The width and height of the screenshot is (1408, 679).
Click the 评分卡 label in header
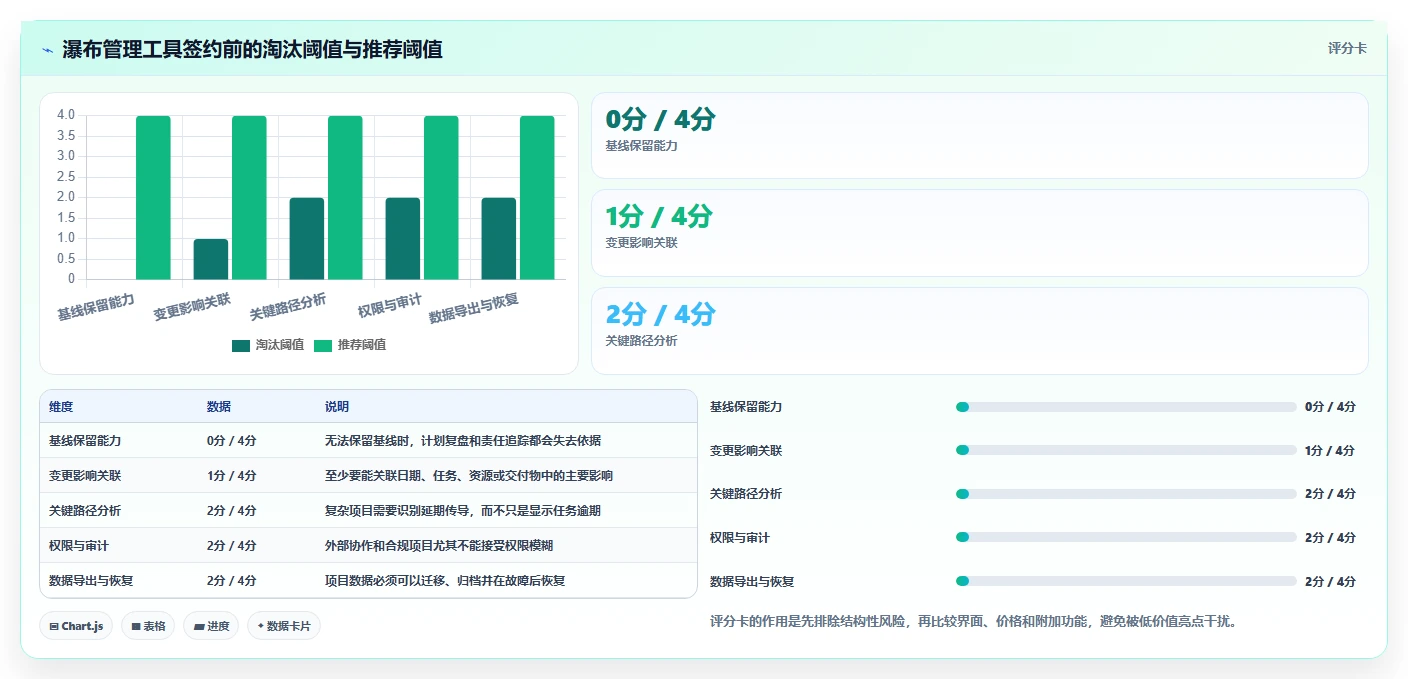pos(1347,48)
